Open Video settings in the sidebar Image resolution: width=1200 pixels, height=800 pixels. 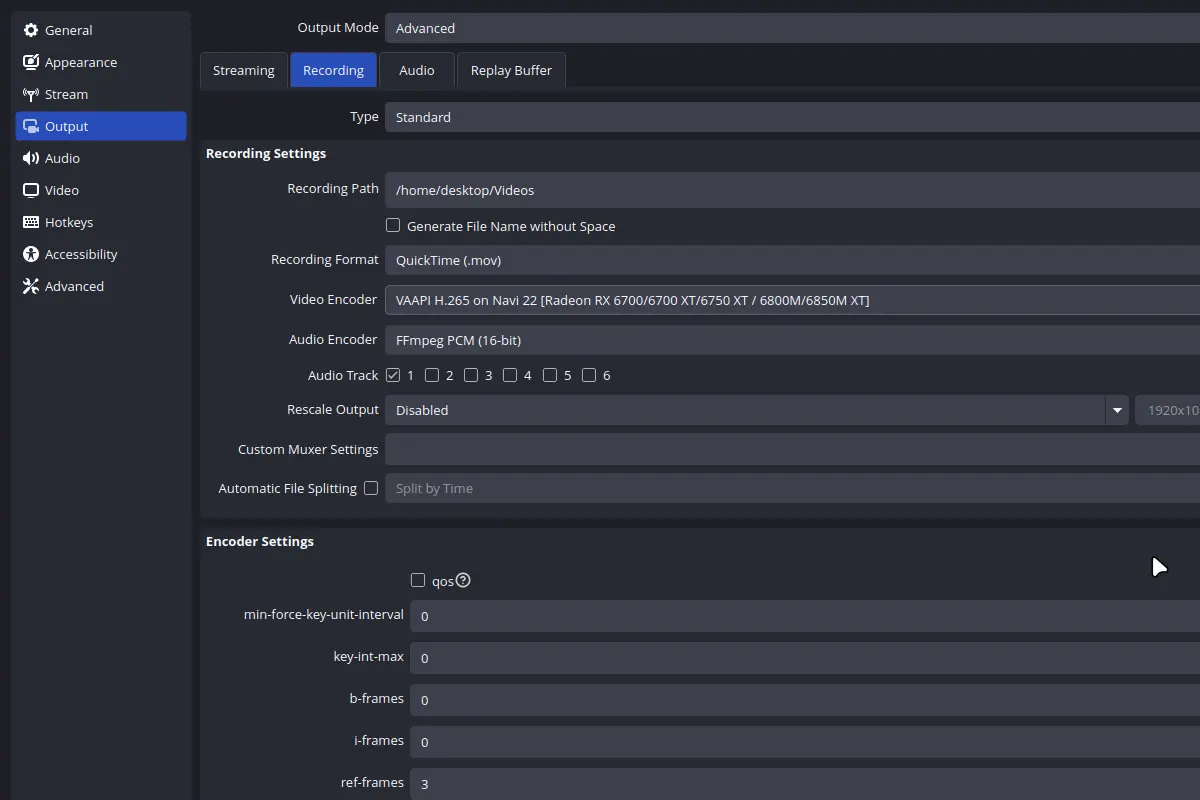coord(60,190)
